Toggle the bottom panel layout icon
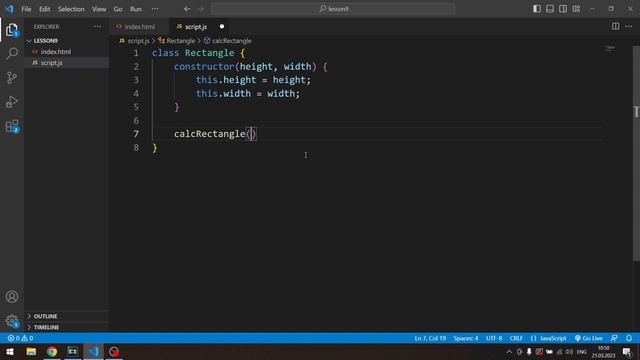The image size is (640, 360). point(550,9)
